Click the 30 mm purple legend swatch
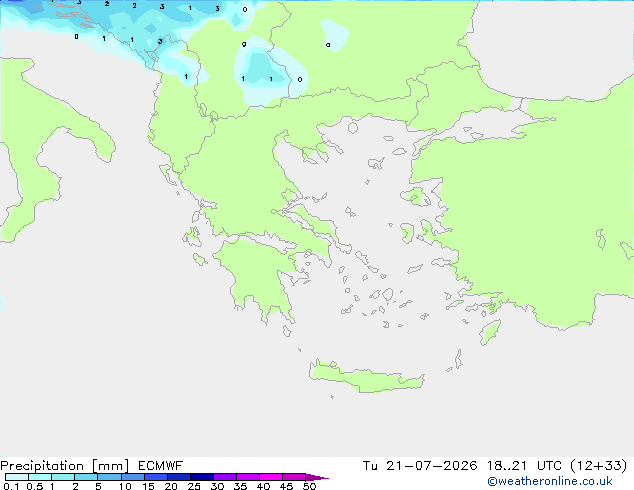This screenshot has width=634, height=490. coord(224,477)
